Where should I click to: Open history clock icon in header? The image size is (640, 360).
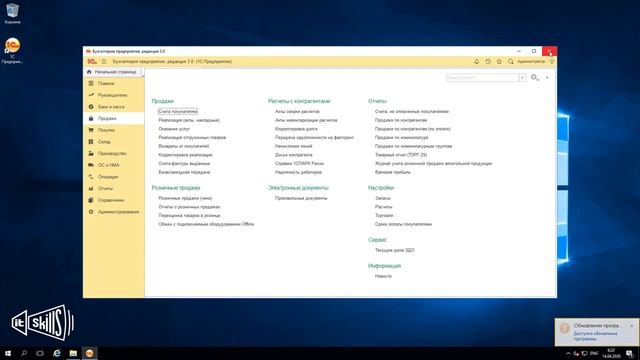(488, 62)
